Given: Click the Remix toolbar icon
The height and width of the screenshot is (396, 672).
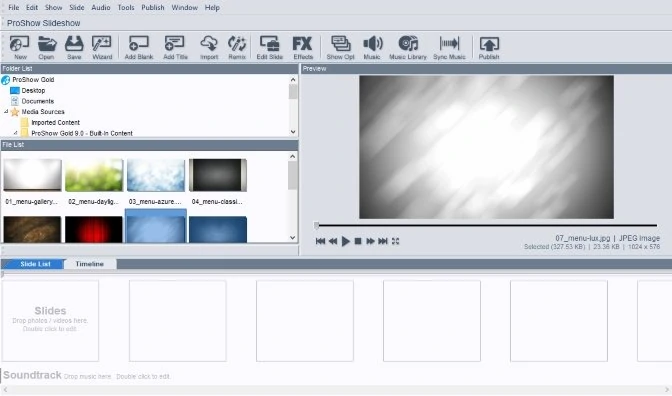Looking at the screenshot, I should click(x=237, y=47).
